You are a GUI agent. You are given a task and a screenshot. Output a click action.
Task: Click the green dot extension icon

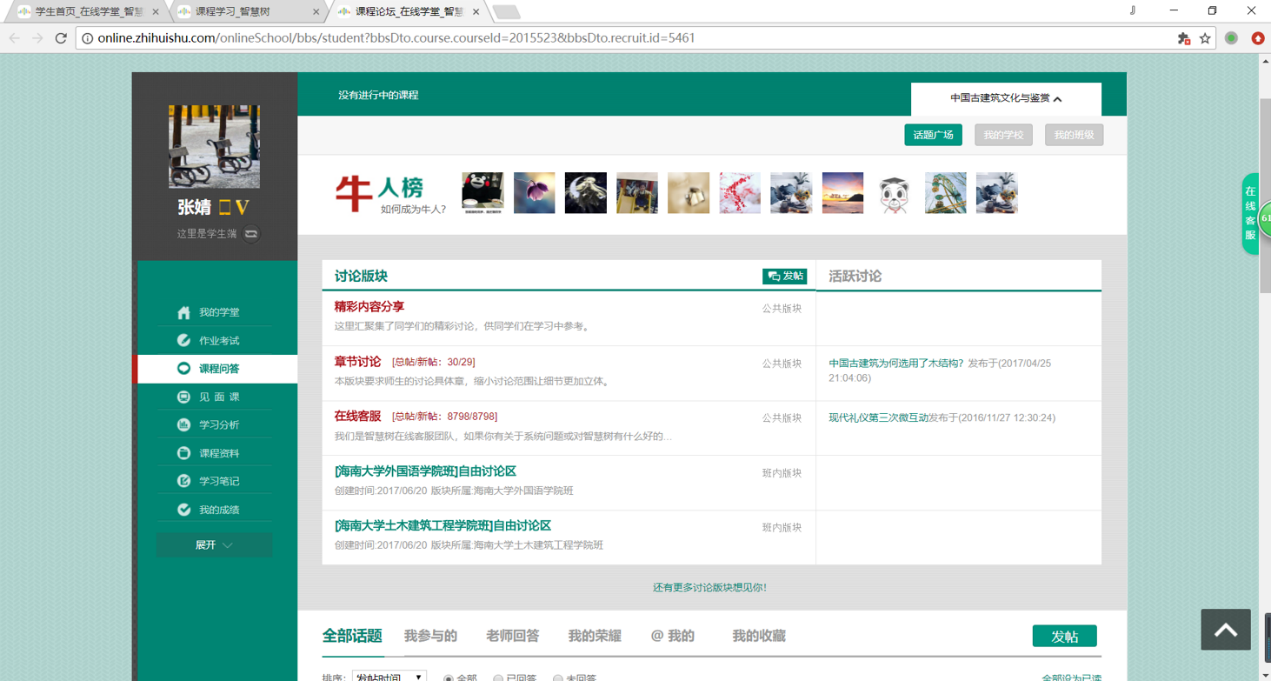(1231, 38)
